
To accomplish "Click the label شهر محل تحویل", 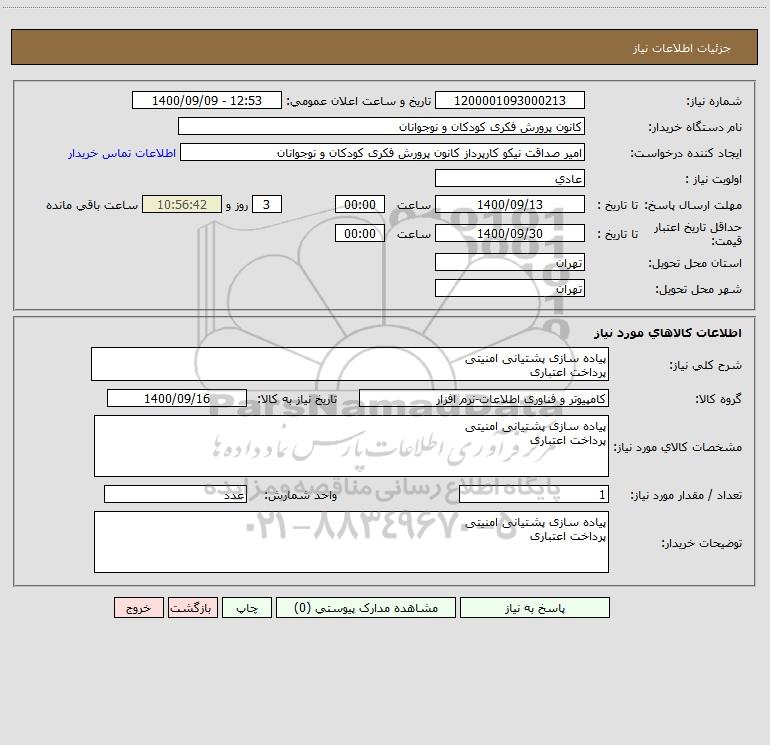I will click(698, 289).
